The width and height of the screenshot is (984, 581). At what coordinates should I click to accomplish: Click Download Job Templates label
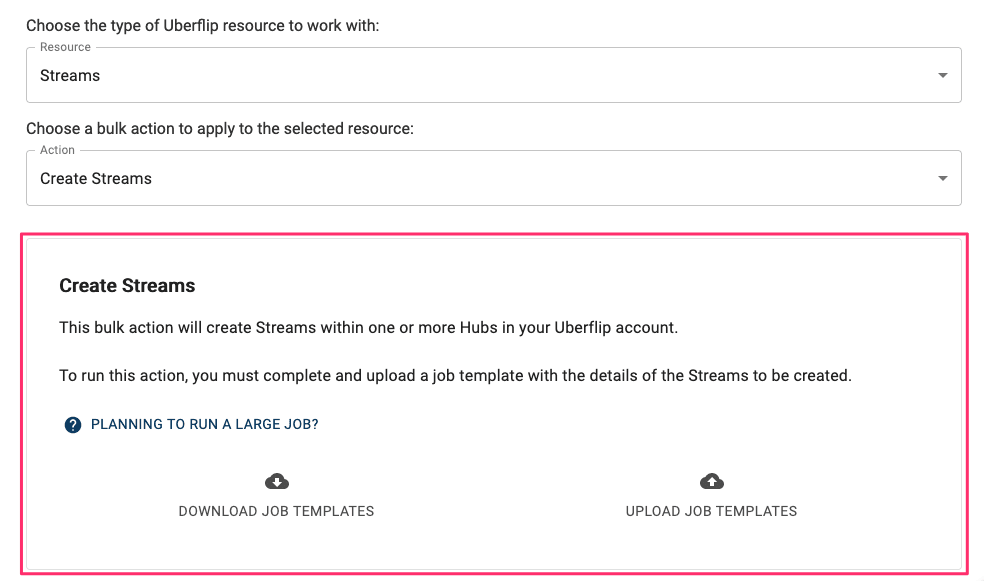pyautogui.click(x=276, y=511)
